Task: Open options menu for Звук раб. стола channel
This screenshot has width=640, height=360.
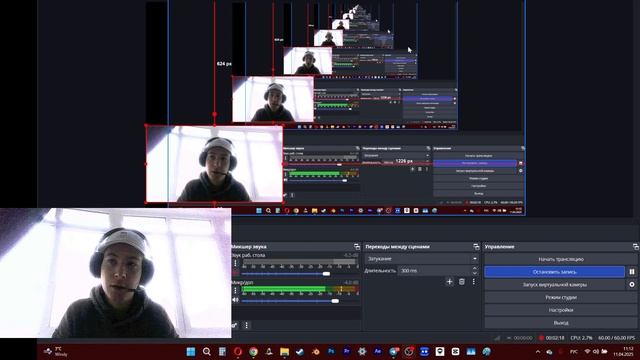Action: pos(236,263)
